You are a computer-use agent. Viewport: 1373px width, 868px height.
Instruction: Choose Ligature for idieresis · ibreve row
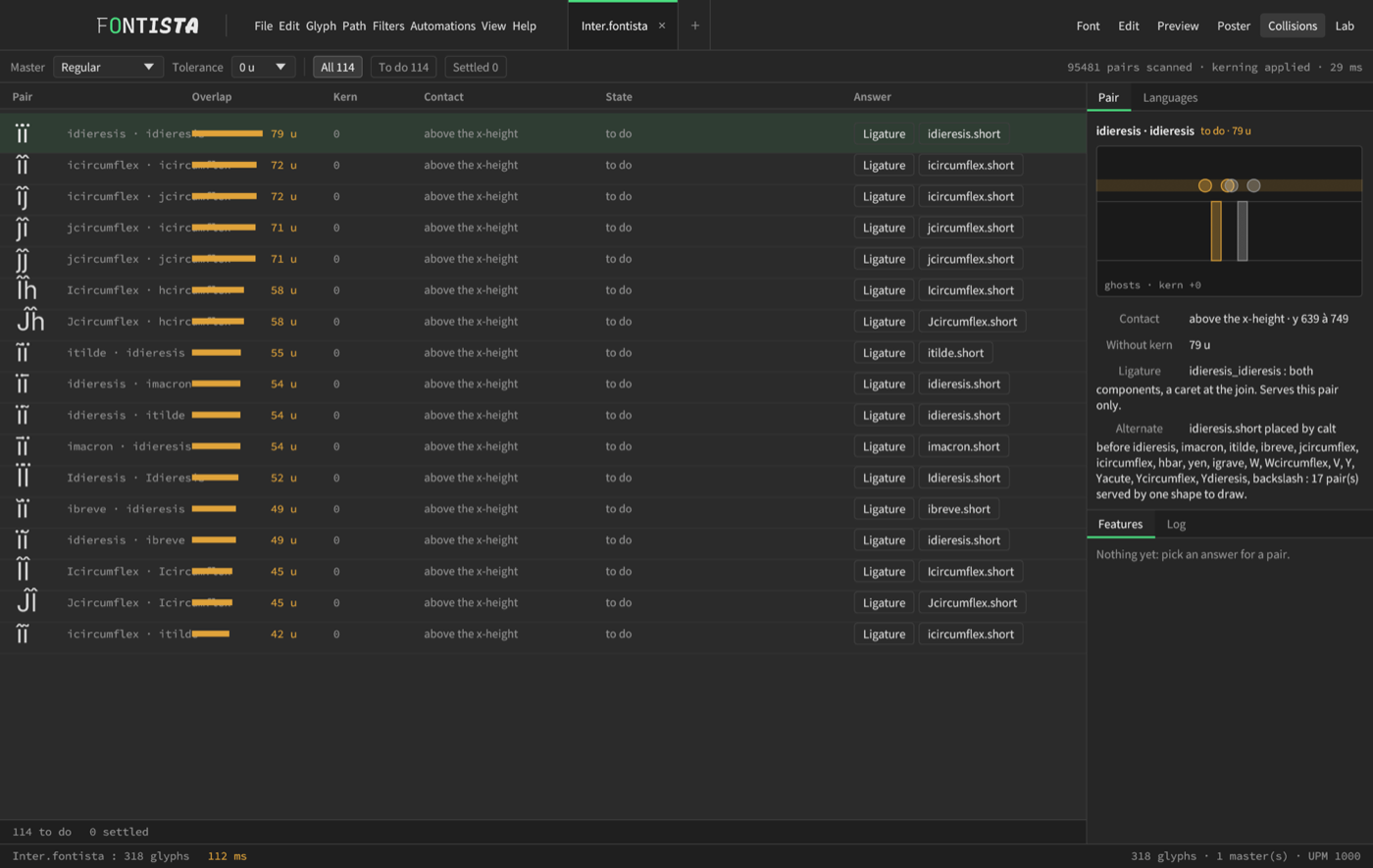click(884, 540)
